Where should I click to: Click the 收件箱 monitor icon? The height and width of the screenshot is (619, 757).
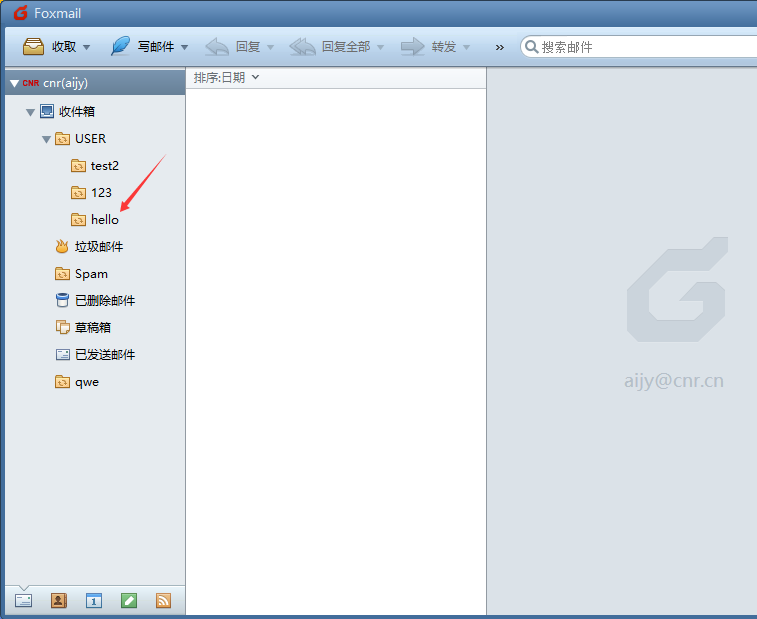(47, 112)
